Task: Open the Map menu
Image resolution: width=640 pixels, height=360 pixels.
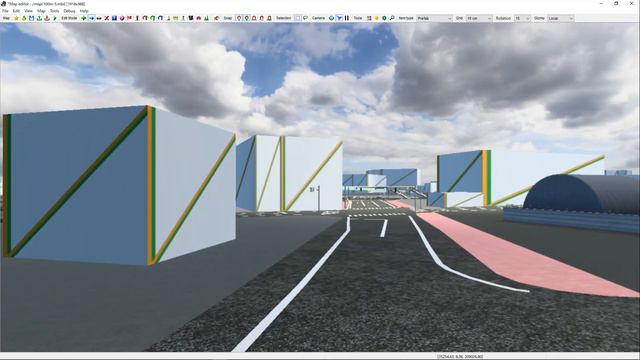Action: click(x=41, y=11)
